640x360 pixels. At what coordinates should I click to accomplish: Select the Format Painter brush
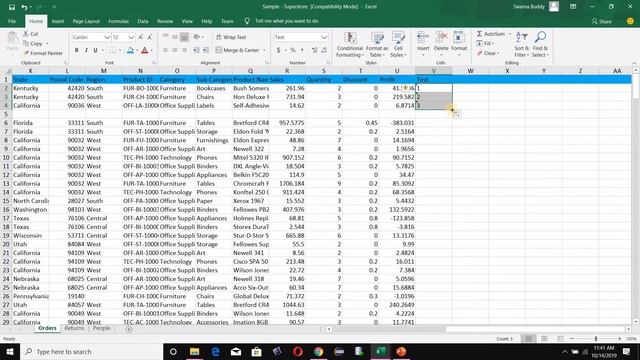pos(27,53)
